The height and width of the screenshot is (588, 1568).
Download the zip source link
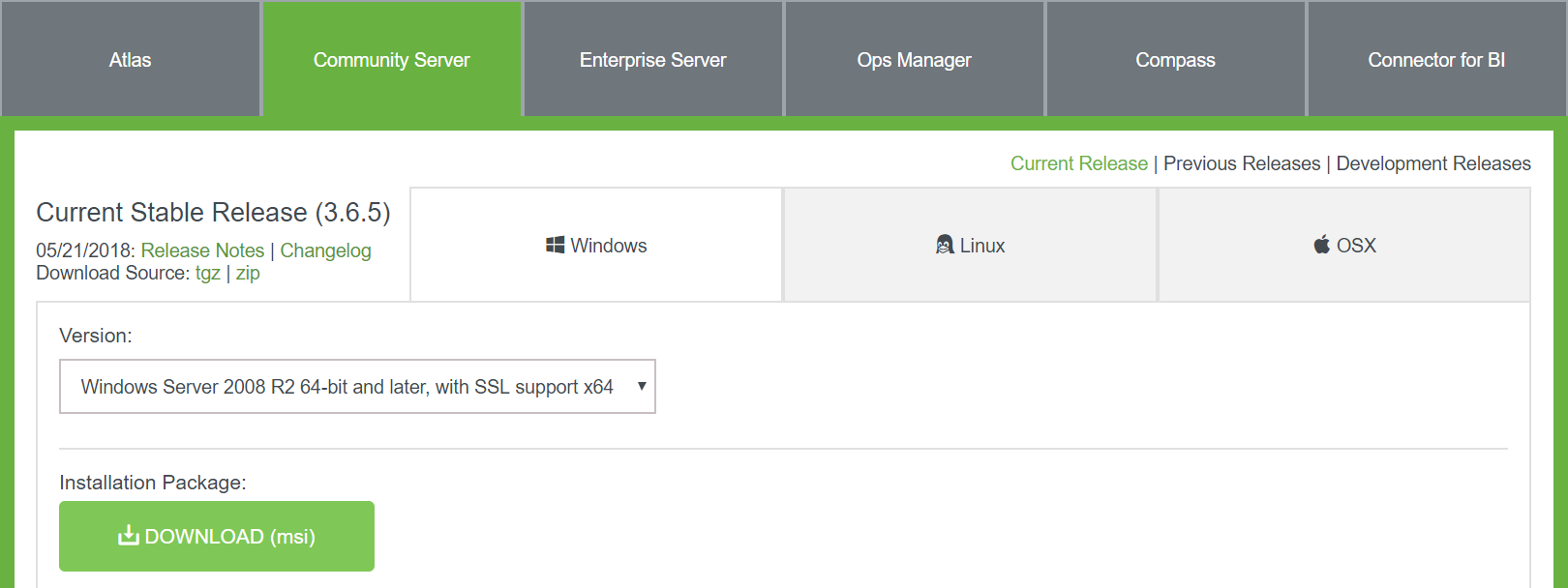coord(248,274)
